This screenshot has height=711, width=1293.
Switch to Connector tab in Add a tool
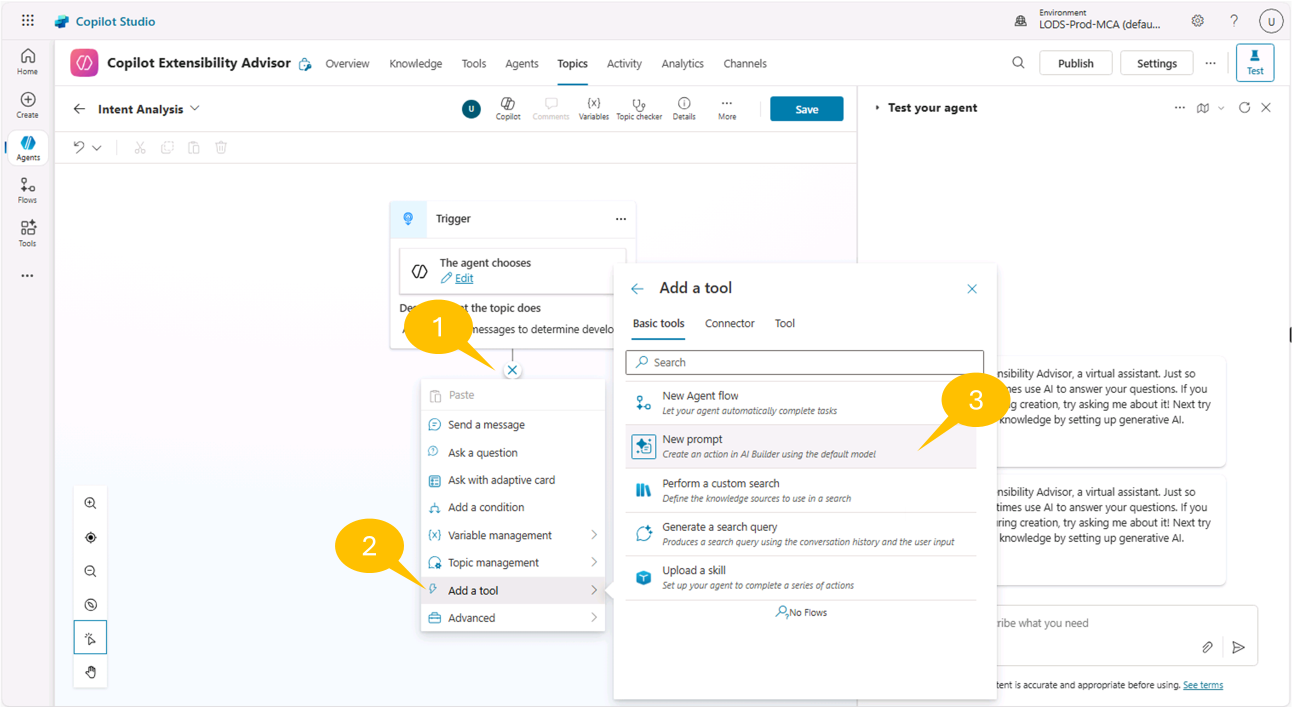point(729,324)
